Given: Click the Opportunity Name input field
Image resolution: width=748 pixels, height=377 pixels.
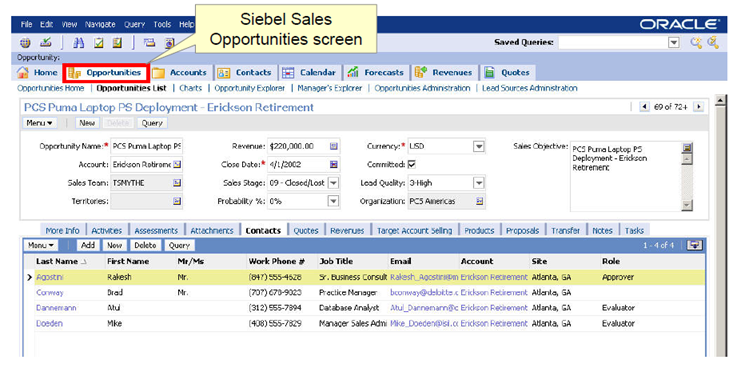Looking at the screenshot, I should (x=146, y=147).
